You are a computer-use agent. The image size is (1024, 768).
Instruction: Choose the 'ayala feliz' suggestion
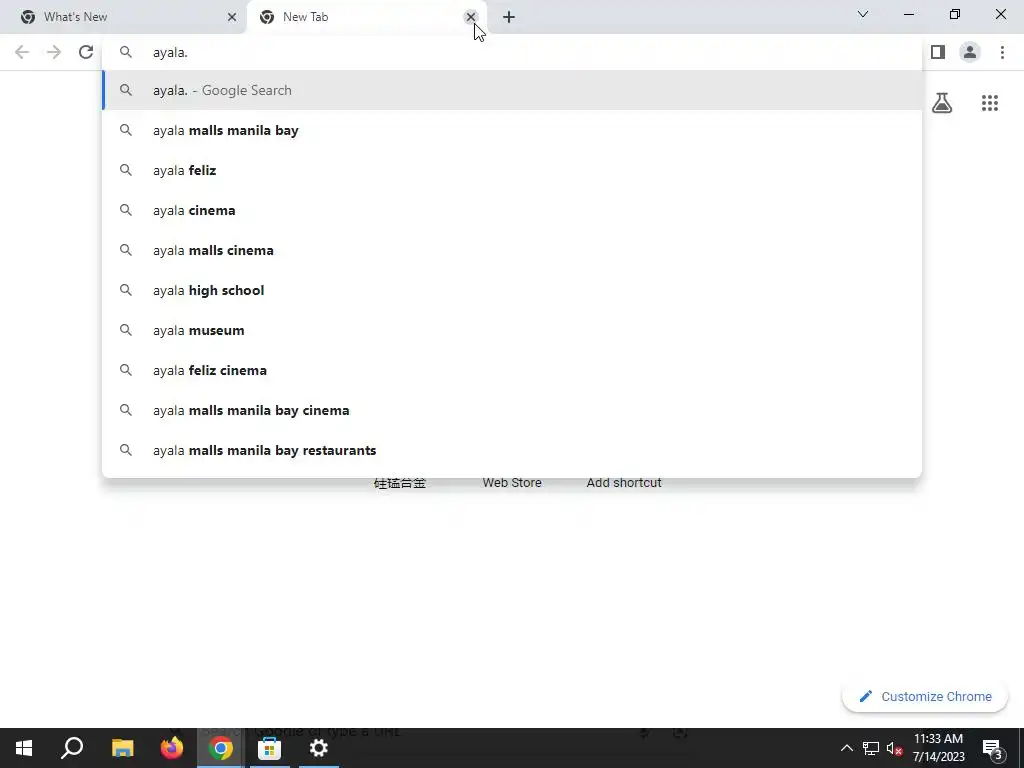coord(512,170)
